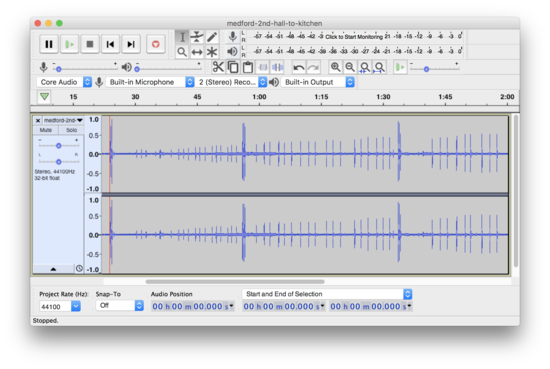Click the Silence Audio button
This screenshot has width=550, height=369.
277,67
